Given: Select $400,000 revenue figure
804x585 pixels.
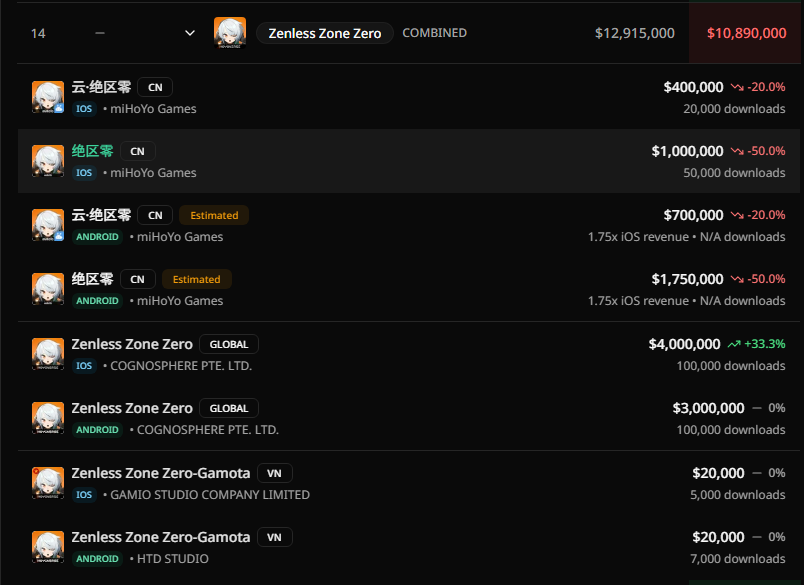Looking at the screenshot, I should (693, 87).
